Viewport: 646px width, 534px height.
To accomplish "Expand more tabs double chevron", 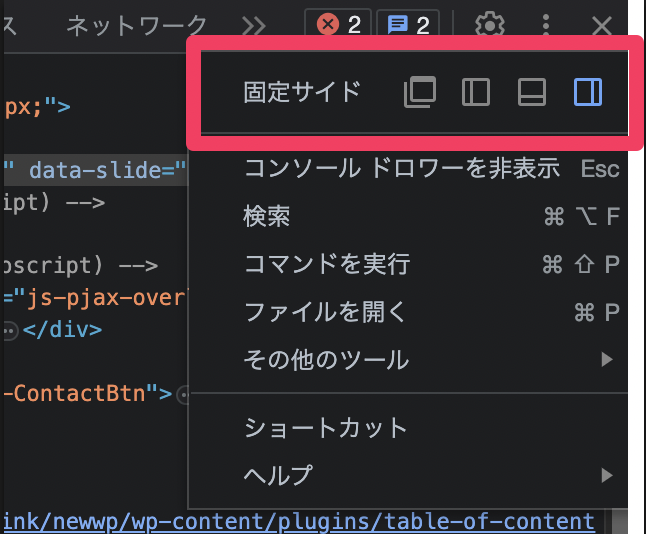I will [253, 26].
